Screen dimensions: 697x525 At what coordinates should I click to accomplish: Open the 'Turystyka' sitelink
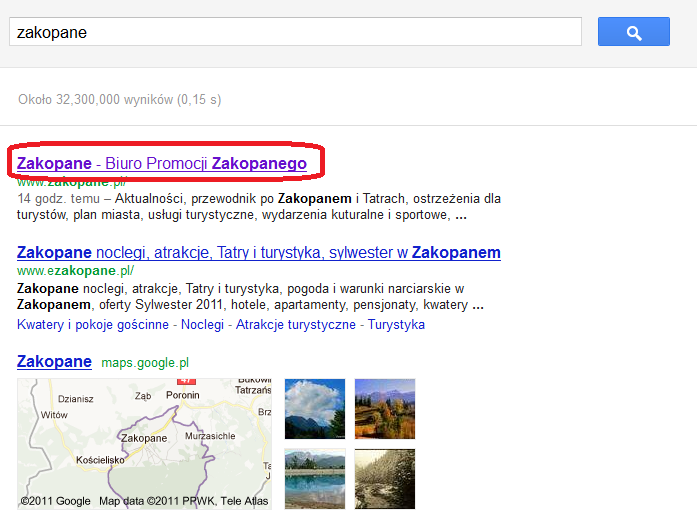pyautogui.click(x=396, y=325)
